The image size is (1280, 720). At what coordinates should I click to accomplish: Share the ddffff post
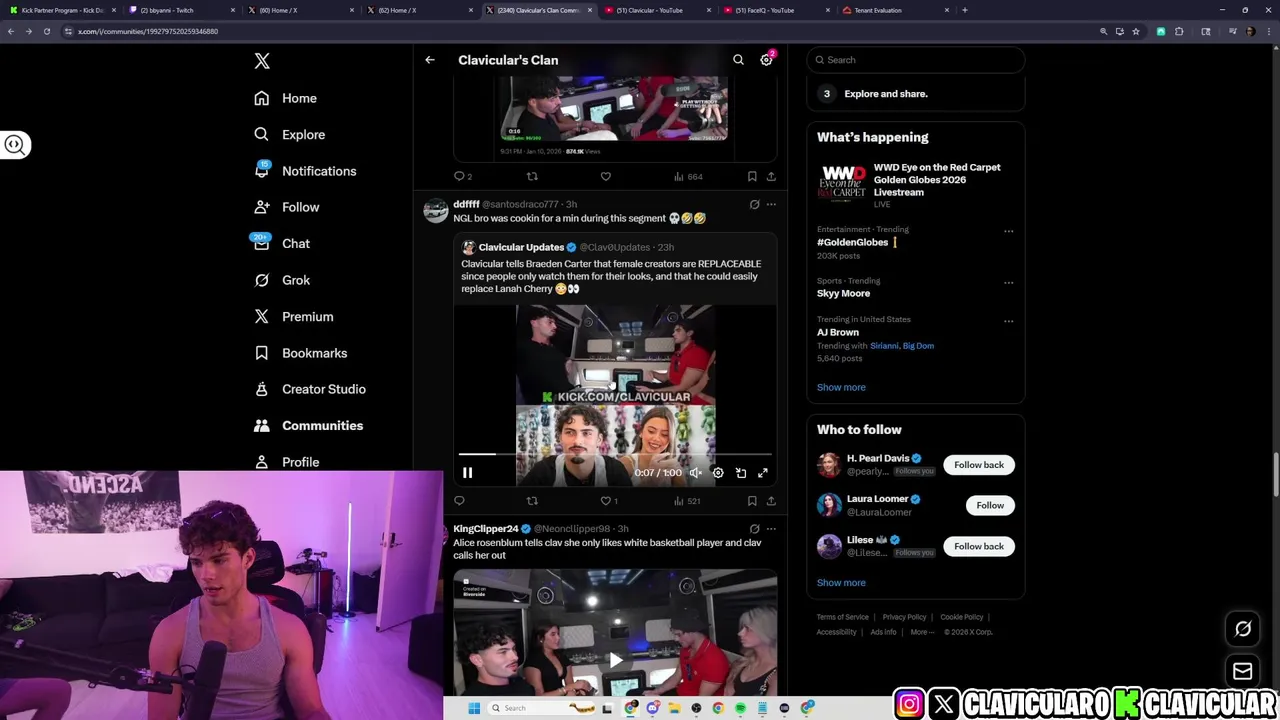(771, 500)
